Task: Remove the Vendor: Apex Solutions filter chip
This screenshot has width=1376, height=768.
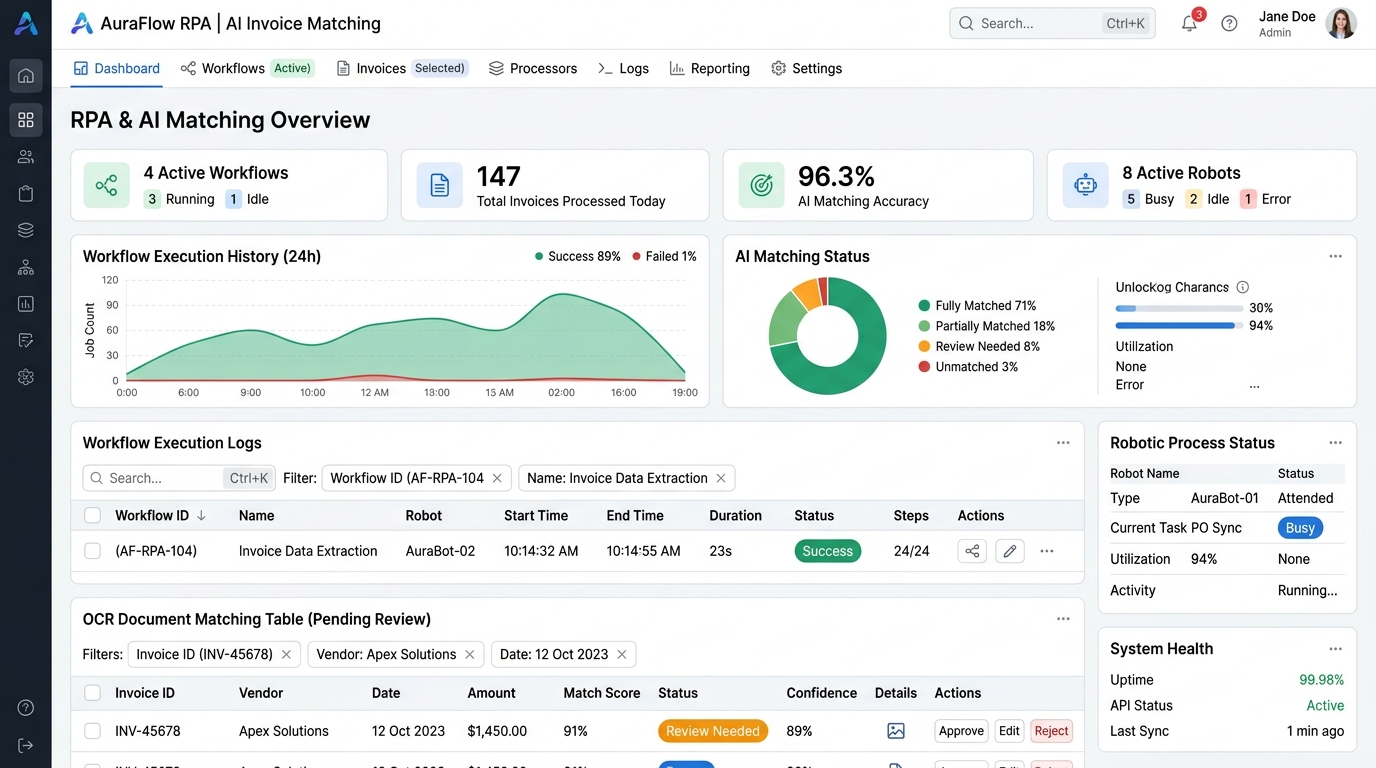Action: click(x=469, y=654)
